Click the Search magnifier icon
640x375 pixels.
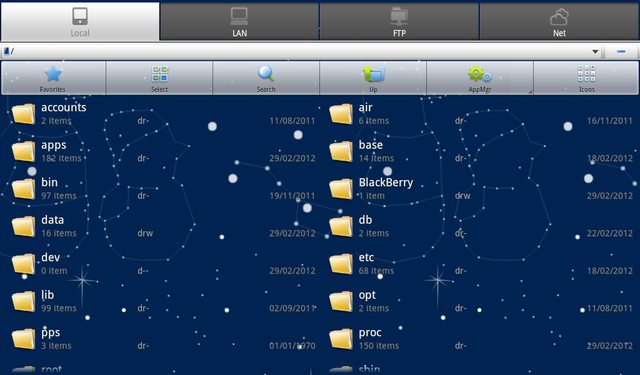pos(266,74)
